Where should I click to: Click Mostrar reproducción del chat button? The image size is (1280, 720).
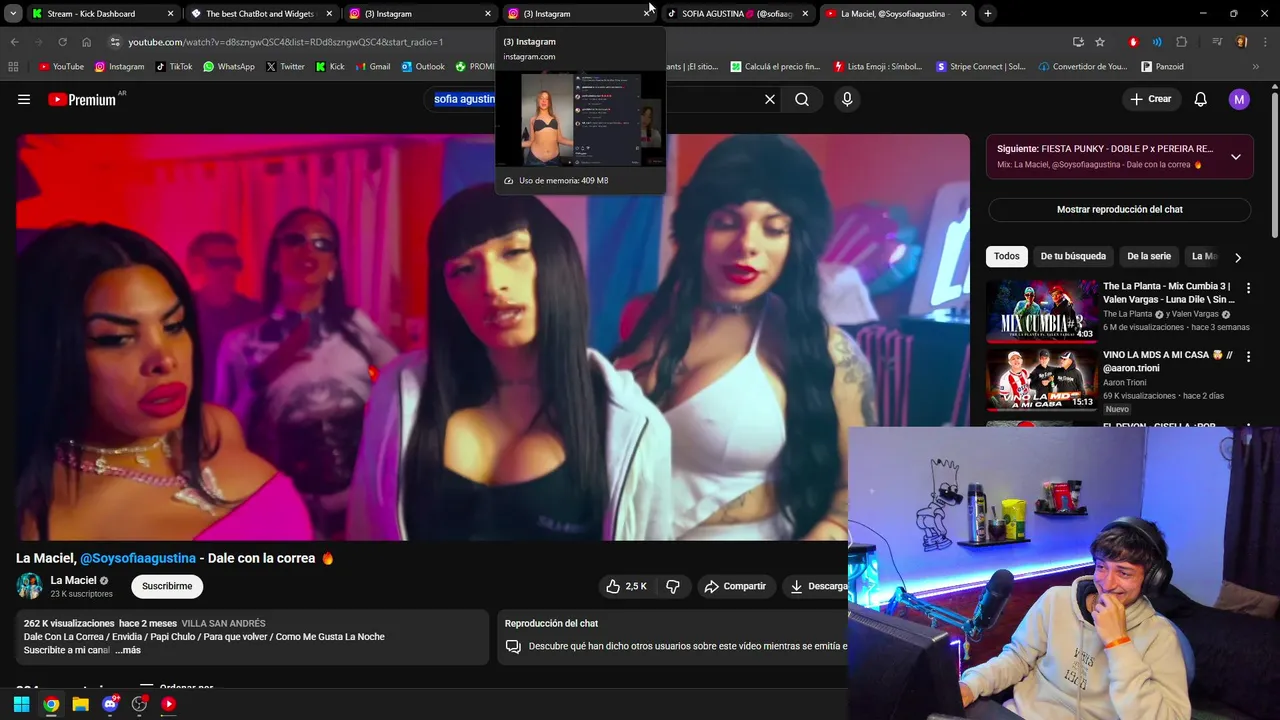[x=1120, y=210]
